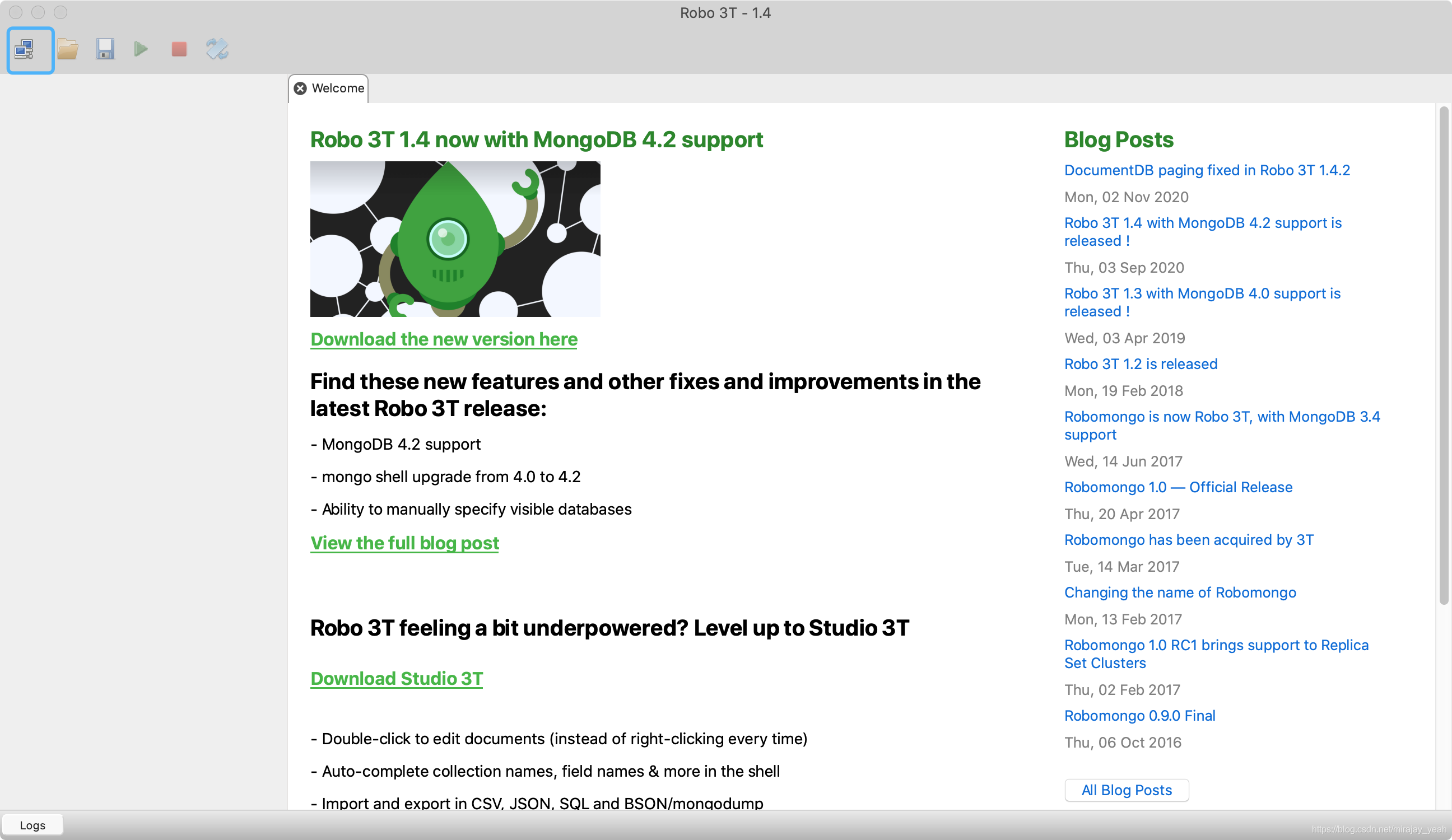The height and width of the screenshot is (840, 1452).
Task: Run script with green play icon
Action: [141, 49]
